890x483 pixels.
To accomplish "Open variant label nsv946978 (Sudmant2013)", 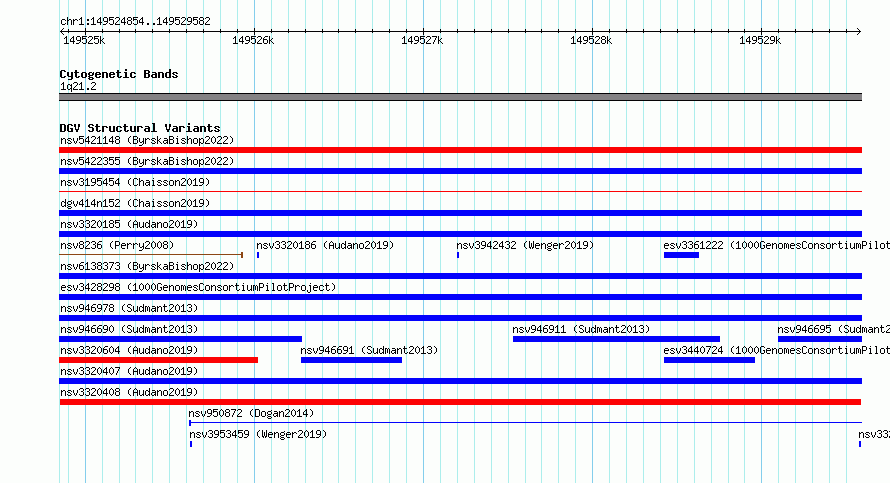I will tap(129, 308).
